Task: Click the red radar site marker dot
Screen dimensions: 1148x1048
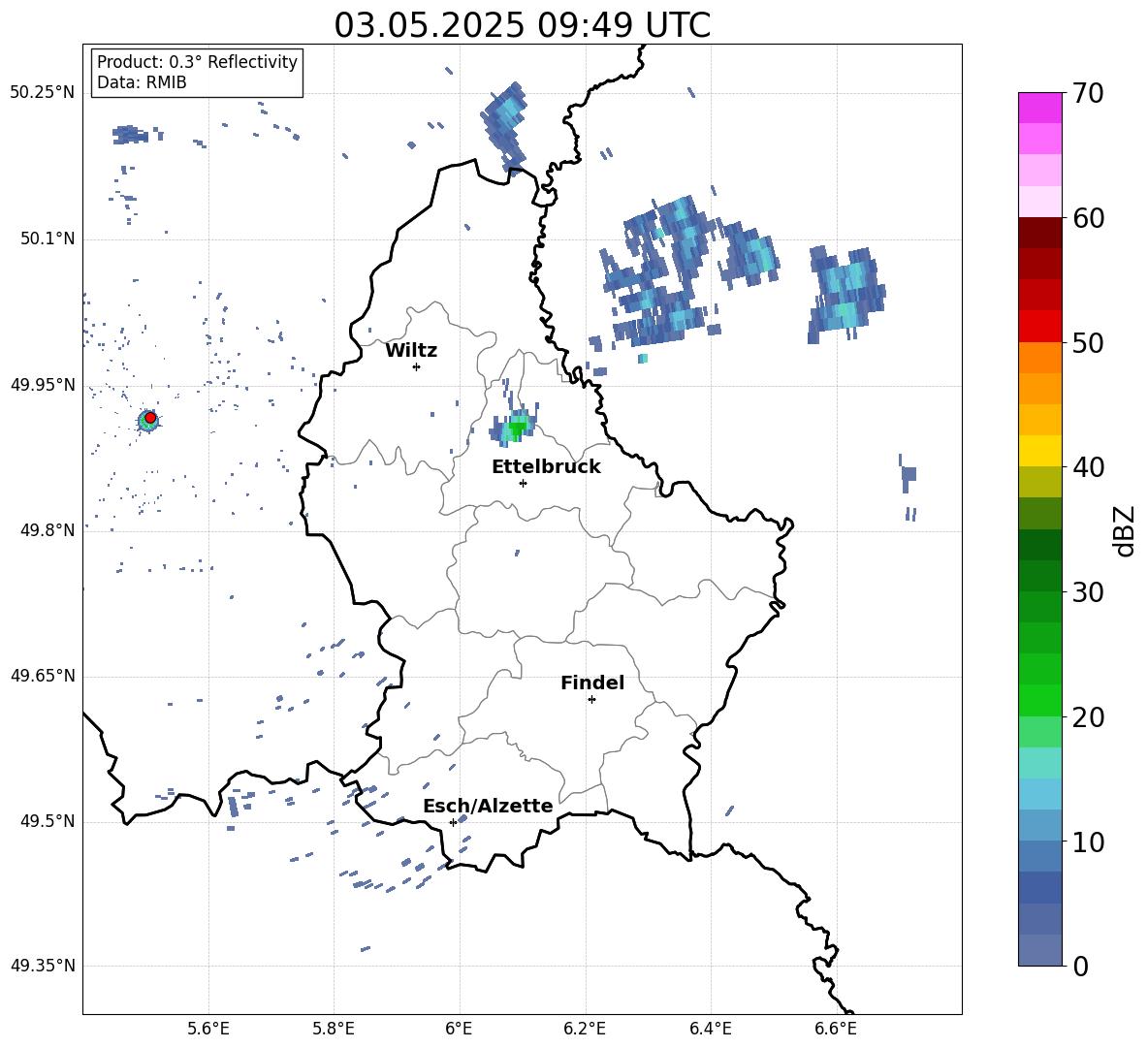Action: [x=150, y=418]
